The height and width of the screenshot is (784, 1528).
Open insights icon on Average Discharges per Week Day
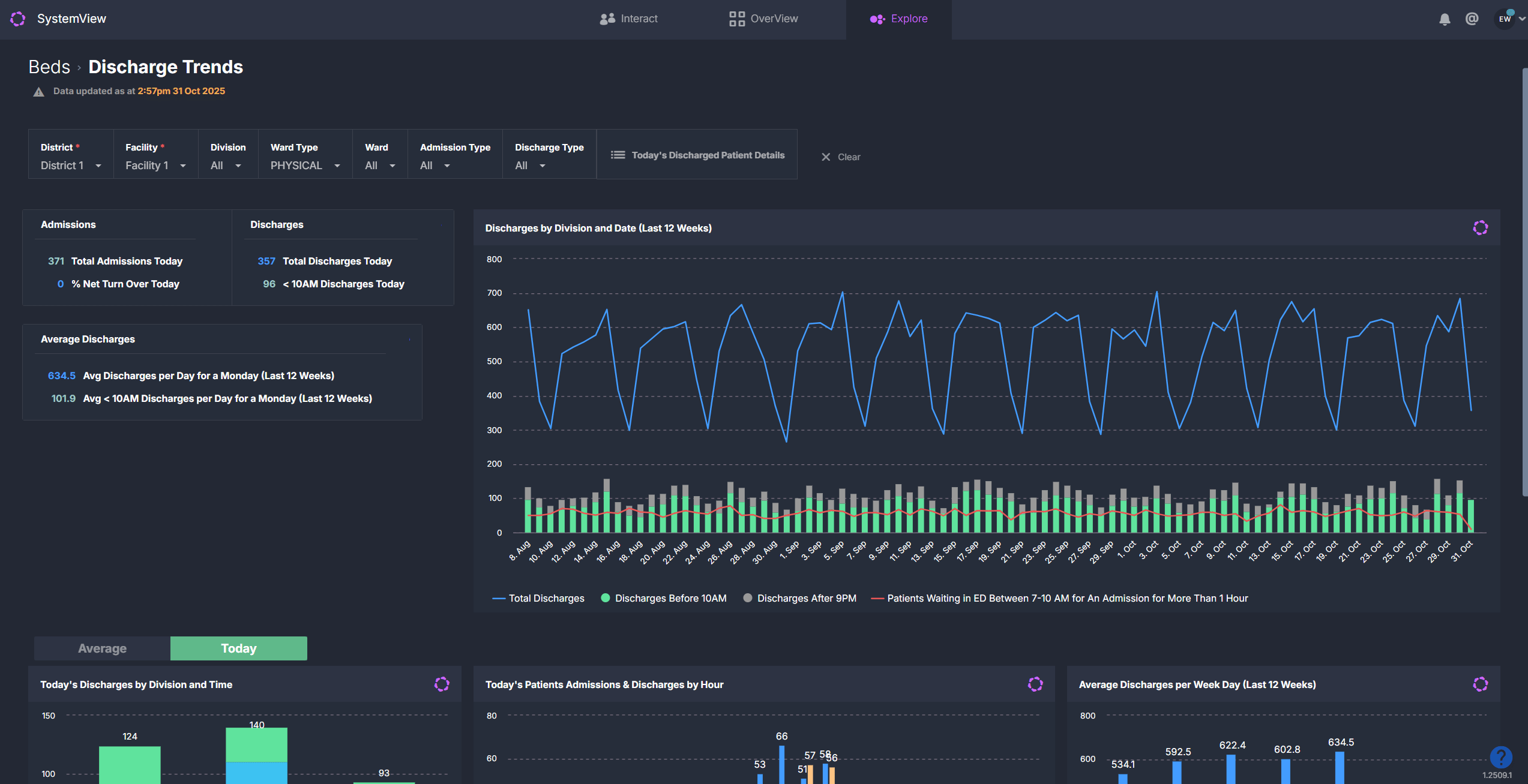(x=1480, y=684)
